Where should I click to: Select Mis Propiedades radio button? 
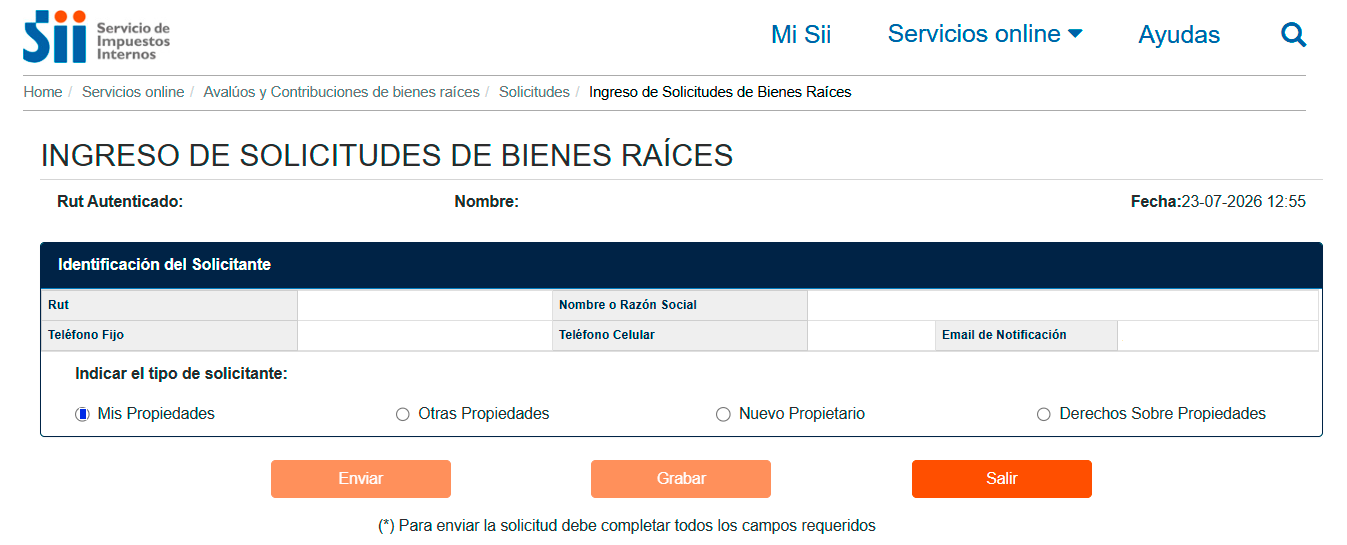(x=82, y=414)
